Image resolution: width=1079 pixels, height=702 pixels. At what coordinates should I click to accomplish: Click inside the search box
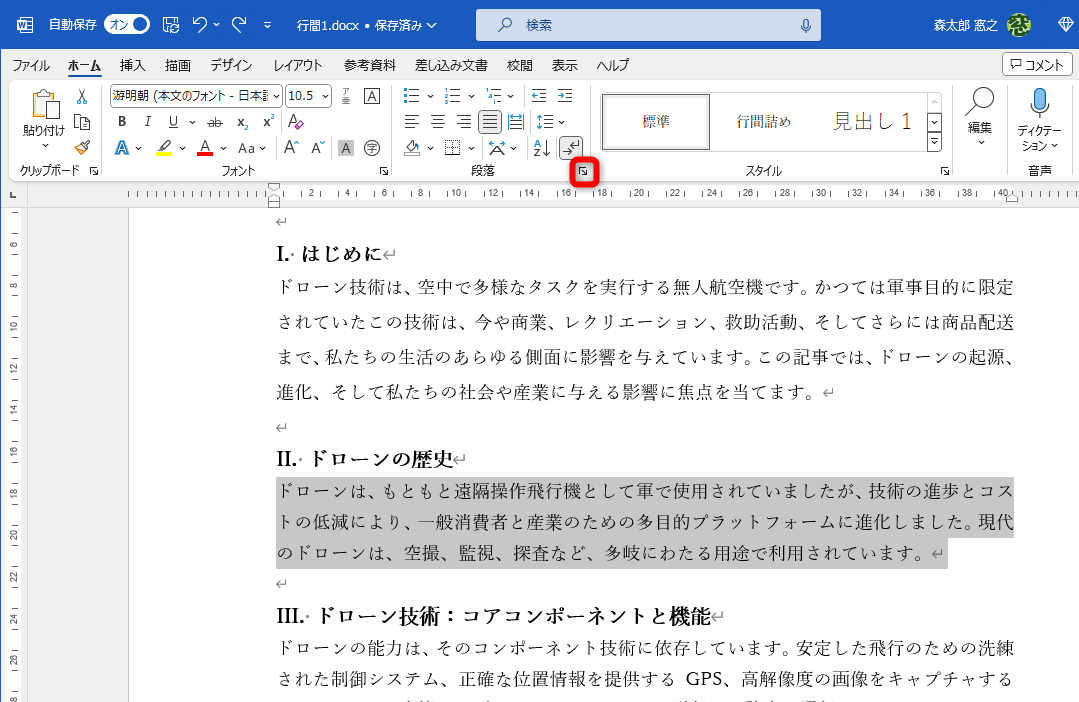tap(648, 24)
